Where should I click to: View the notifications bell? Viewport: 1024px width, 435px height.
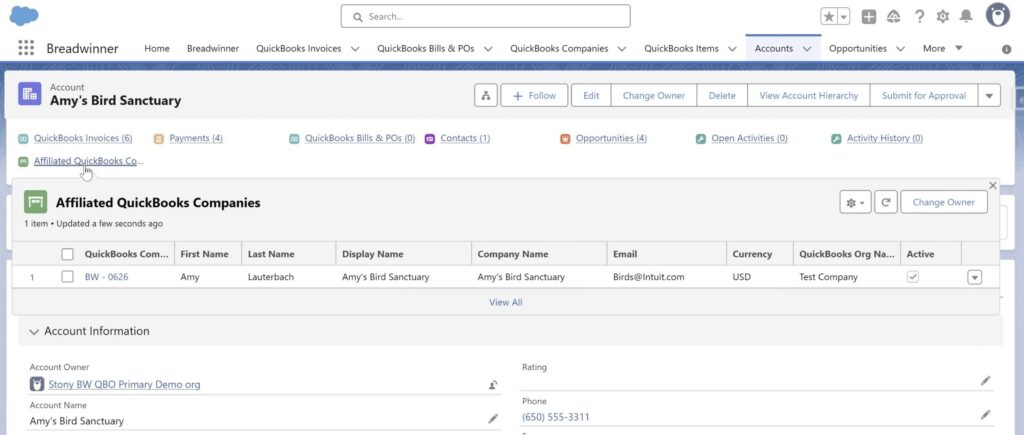pos(966,16)
